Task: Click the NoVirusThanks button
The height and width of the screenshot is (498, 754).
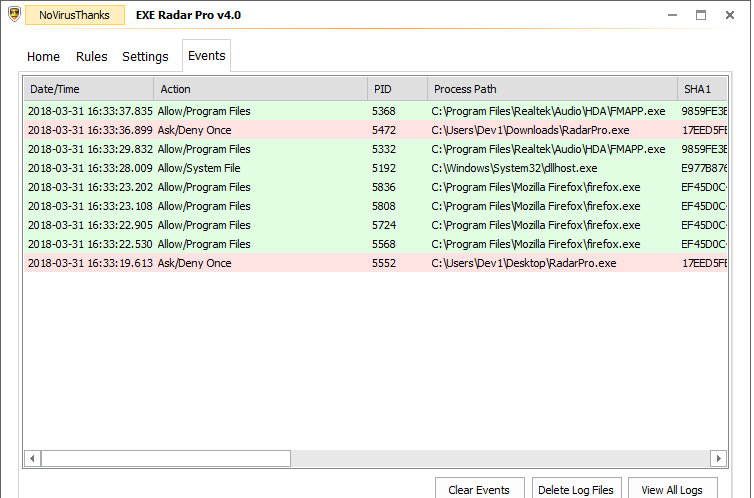Action: coord(75,15)
